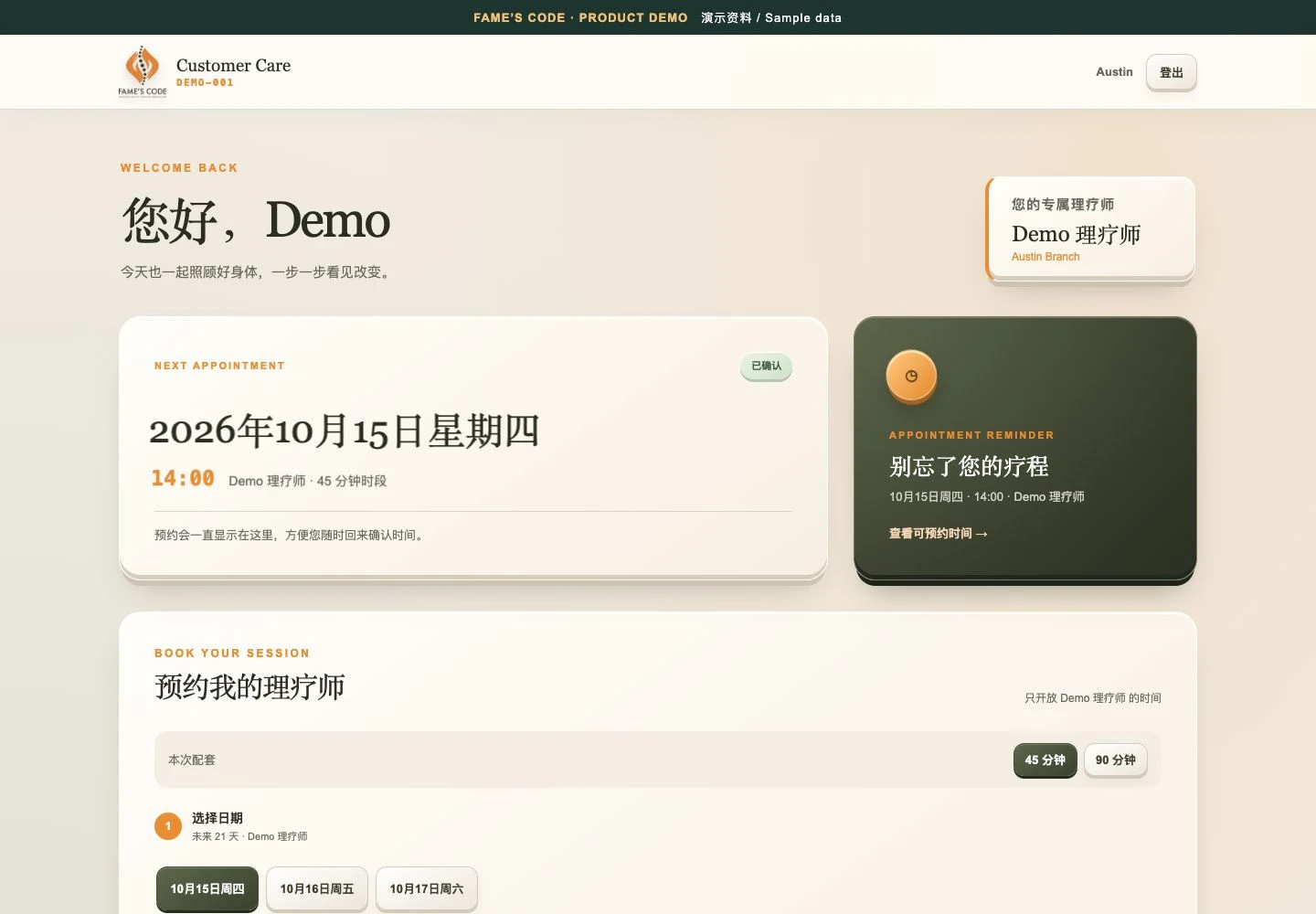This screenshot has height=914, width=1316.
Task: Click the 演示资料 / Sample data banner text
Action: click(771, 17)
